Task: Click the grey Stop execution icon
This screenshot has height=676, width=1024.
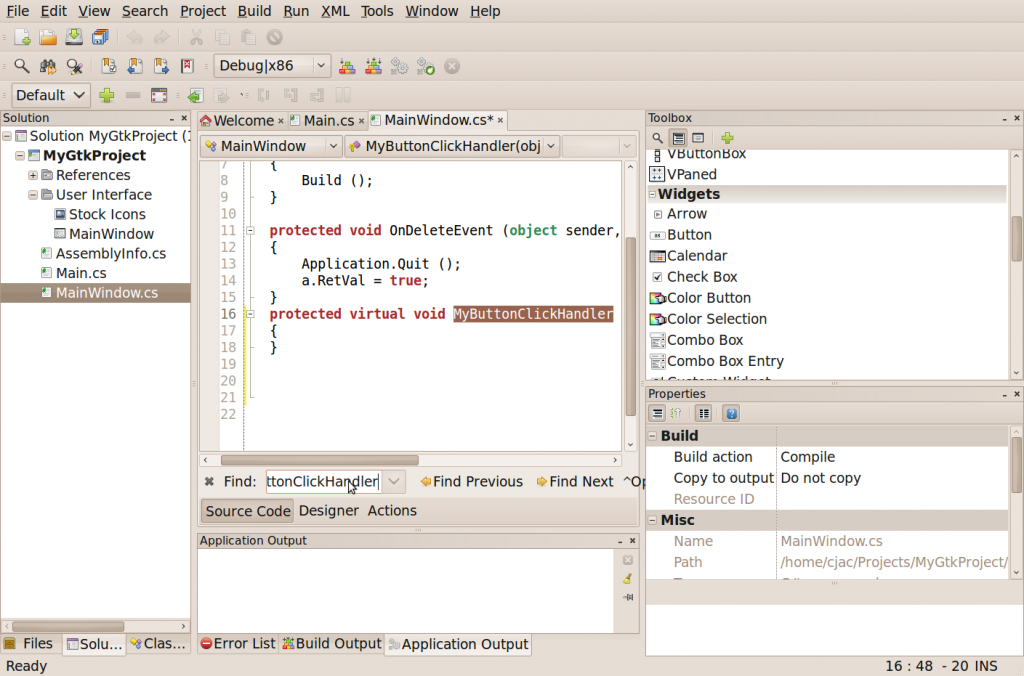Action: click(x=452, y=66)
